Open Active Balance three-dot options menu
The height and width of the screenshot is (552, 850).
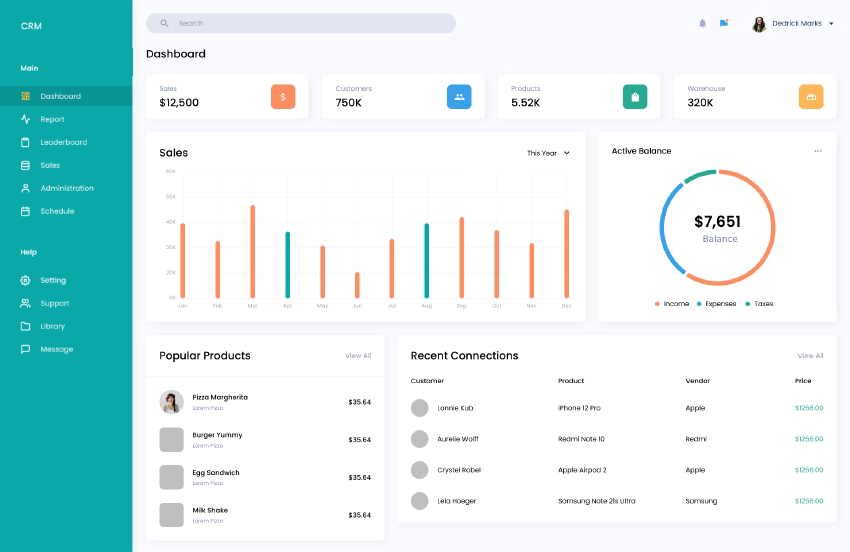[818, 151]
